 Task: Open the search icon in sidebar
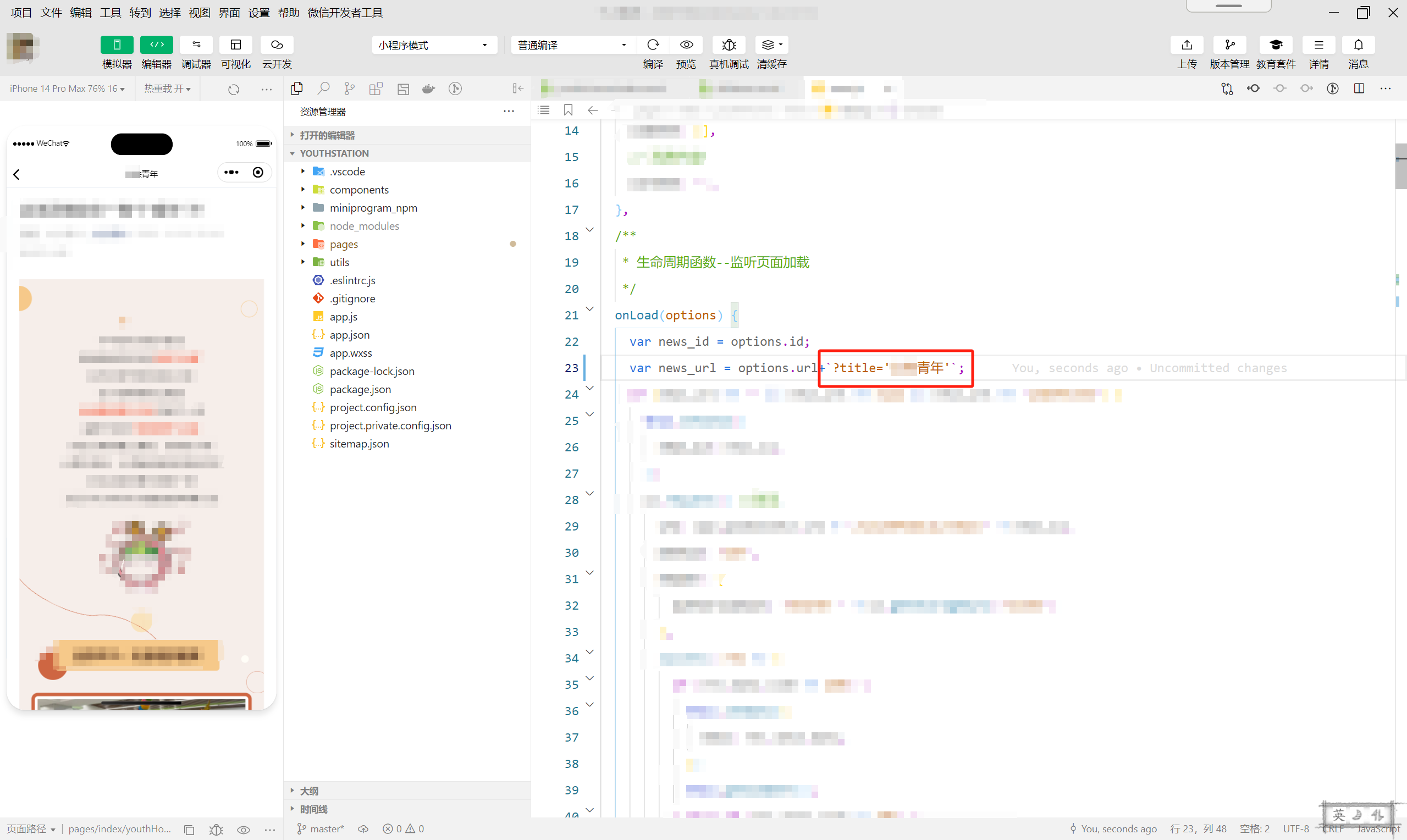(323, 89)
